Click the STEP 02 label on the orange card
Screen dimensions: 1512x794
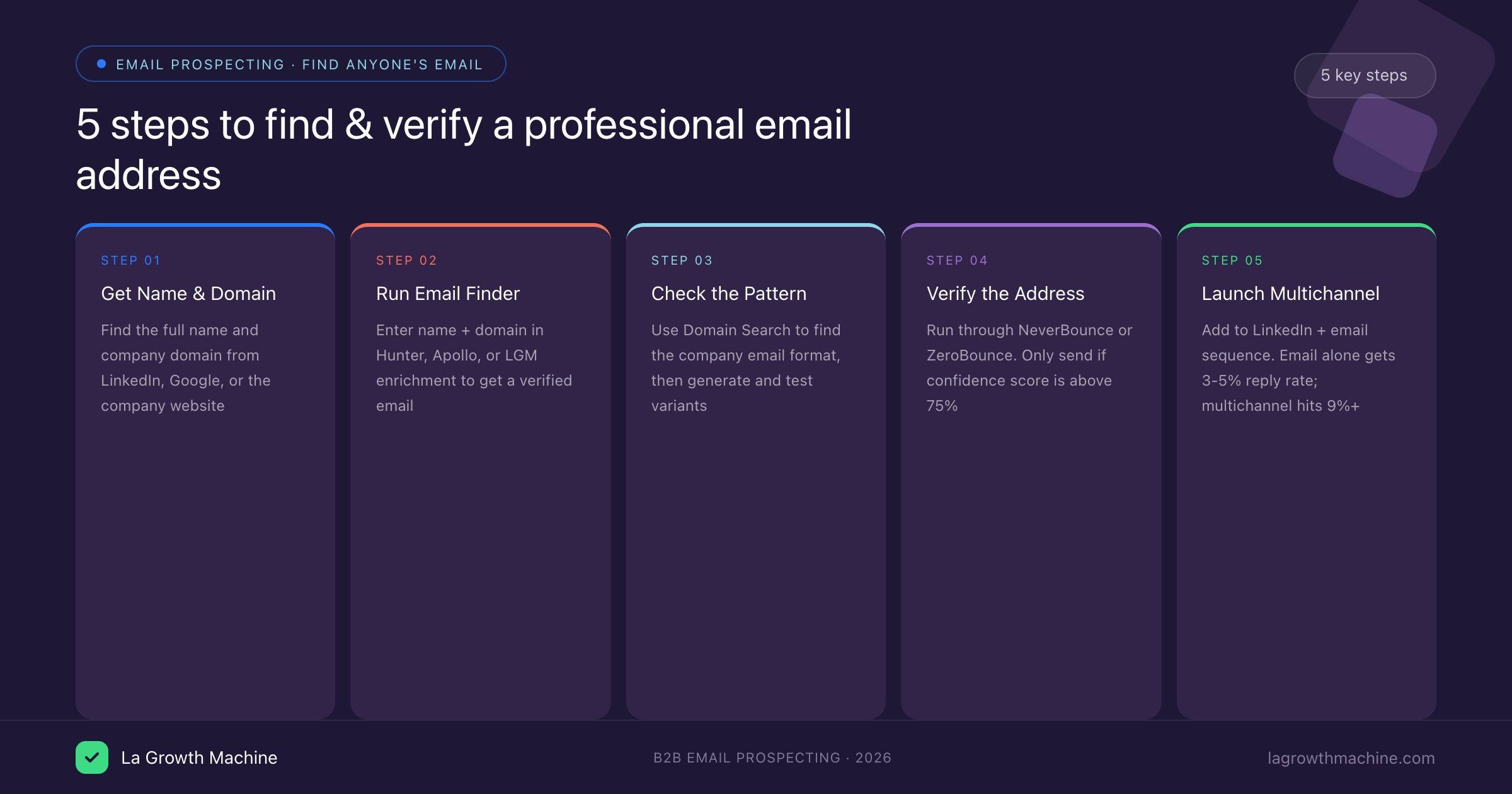pyautogui.click(x=406, y=260)
